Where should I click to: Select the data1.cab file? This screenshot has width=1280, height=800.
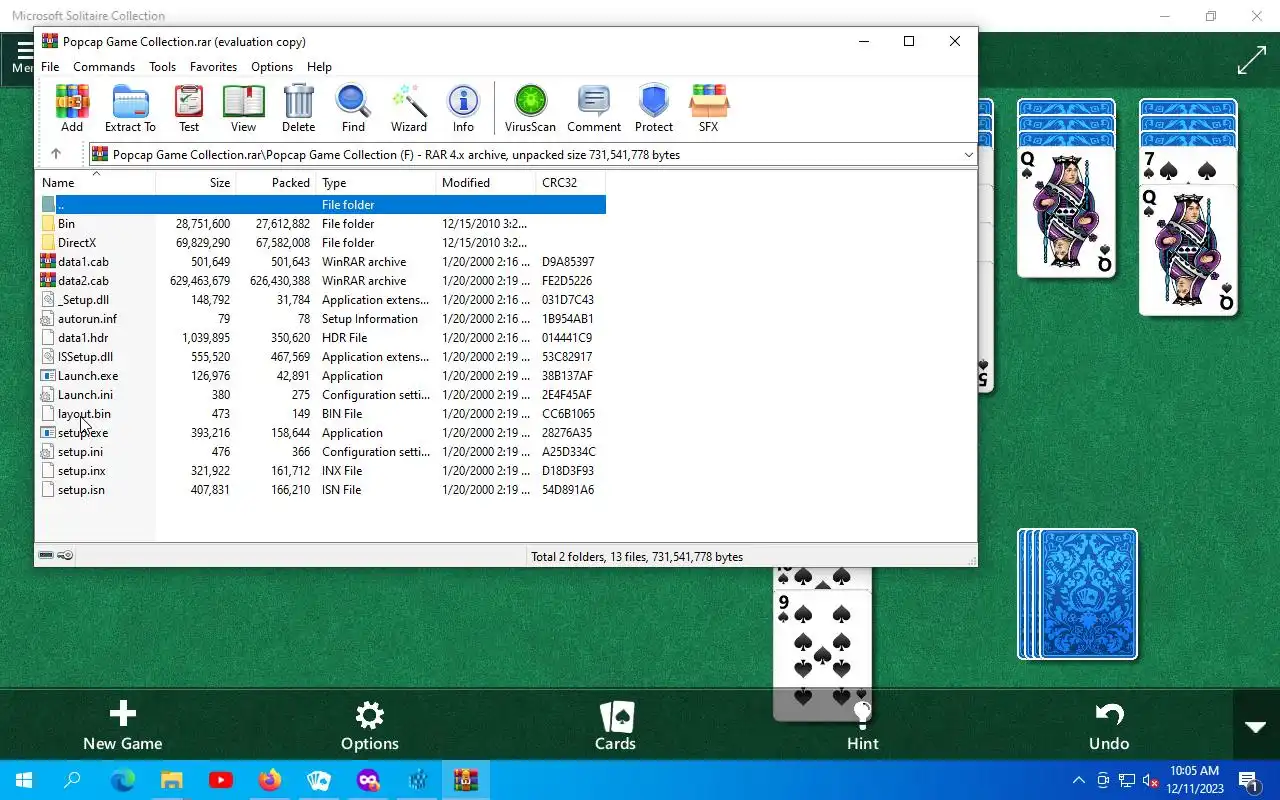pos(321,262)
